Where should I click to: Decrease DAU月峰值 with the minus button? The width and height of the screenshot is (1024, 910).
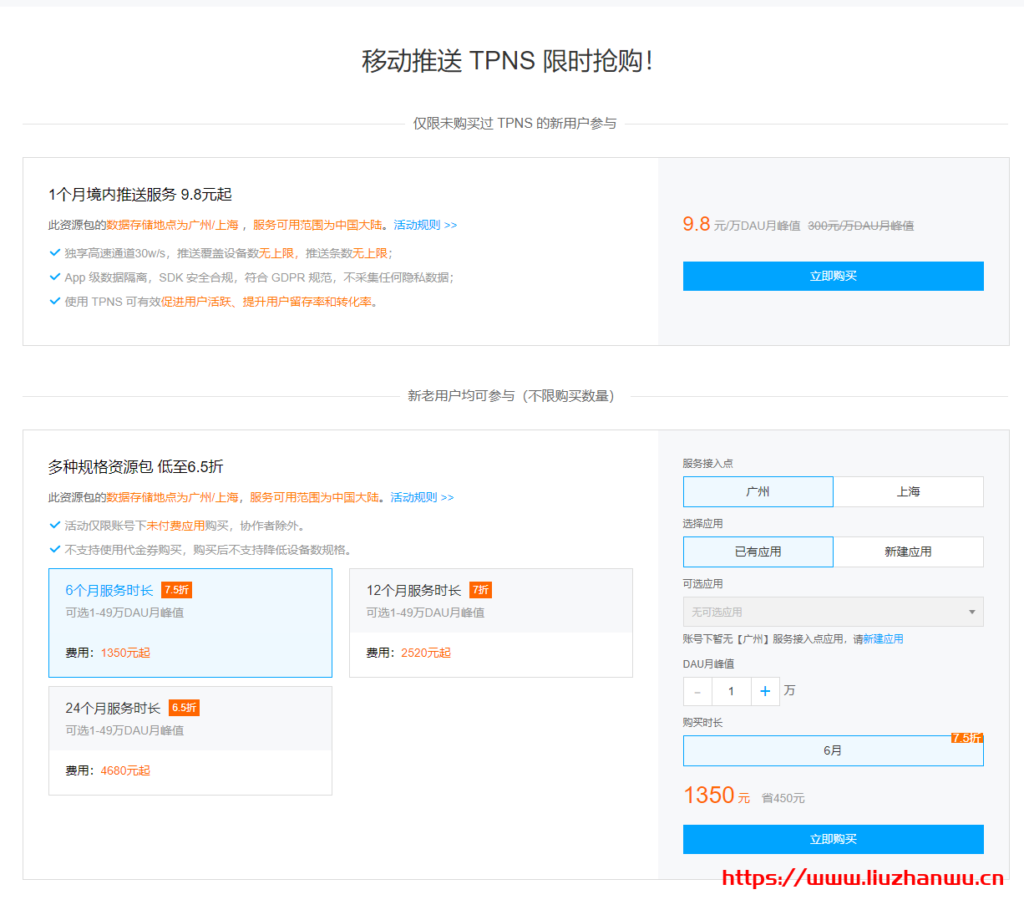pos(696,691)
